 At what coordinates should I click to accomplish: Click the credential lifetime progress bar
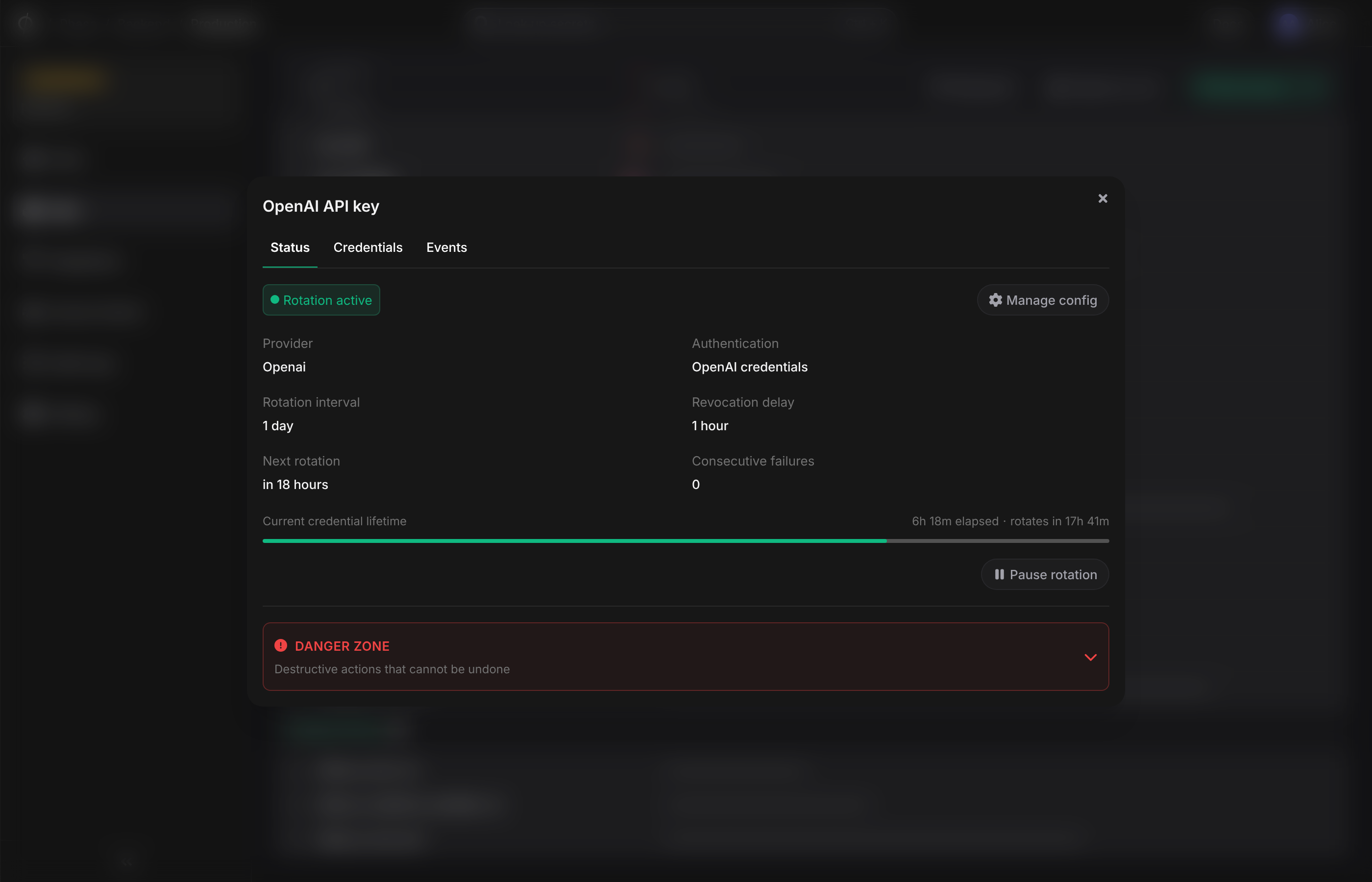click(686, 540)
